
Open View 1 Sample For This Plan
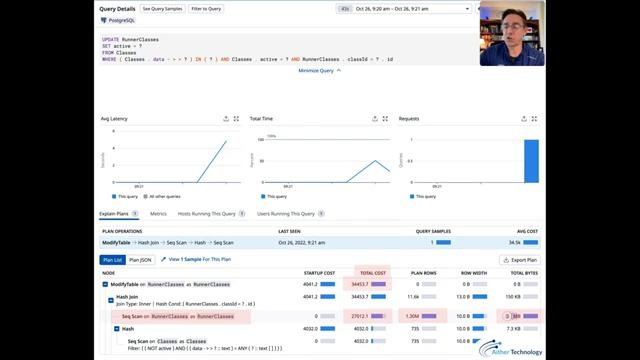click(196, 259)
